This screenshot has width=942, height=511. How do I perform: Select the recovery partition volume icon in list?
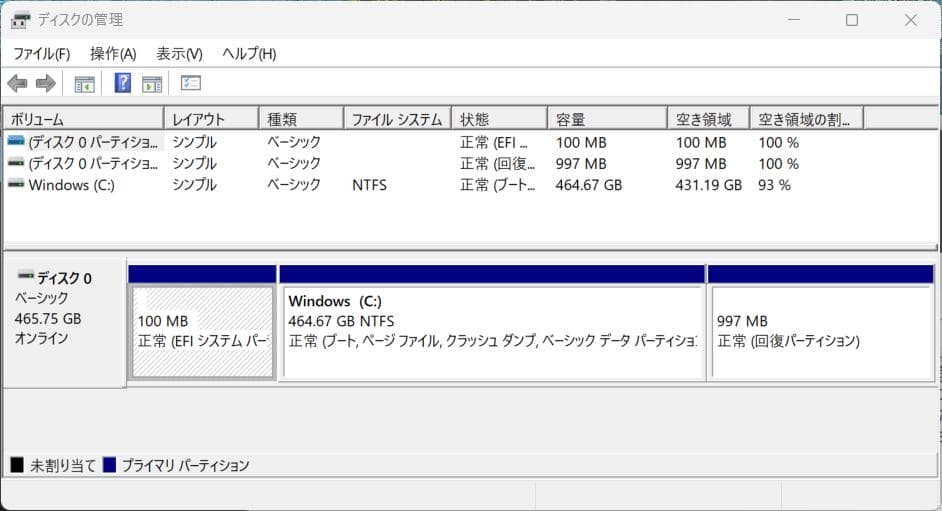(x=16, y=163)
